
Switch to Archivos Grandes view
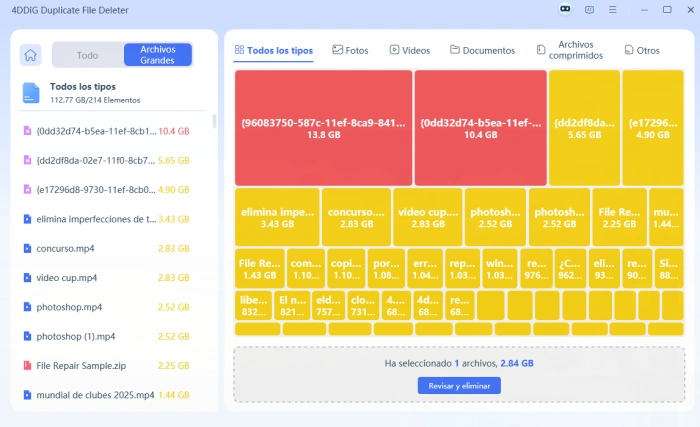pos(158,55)
